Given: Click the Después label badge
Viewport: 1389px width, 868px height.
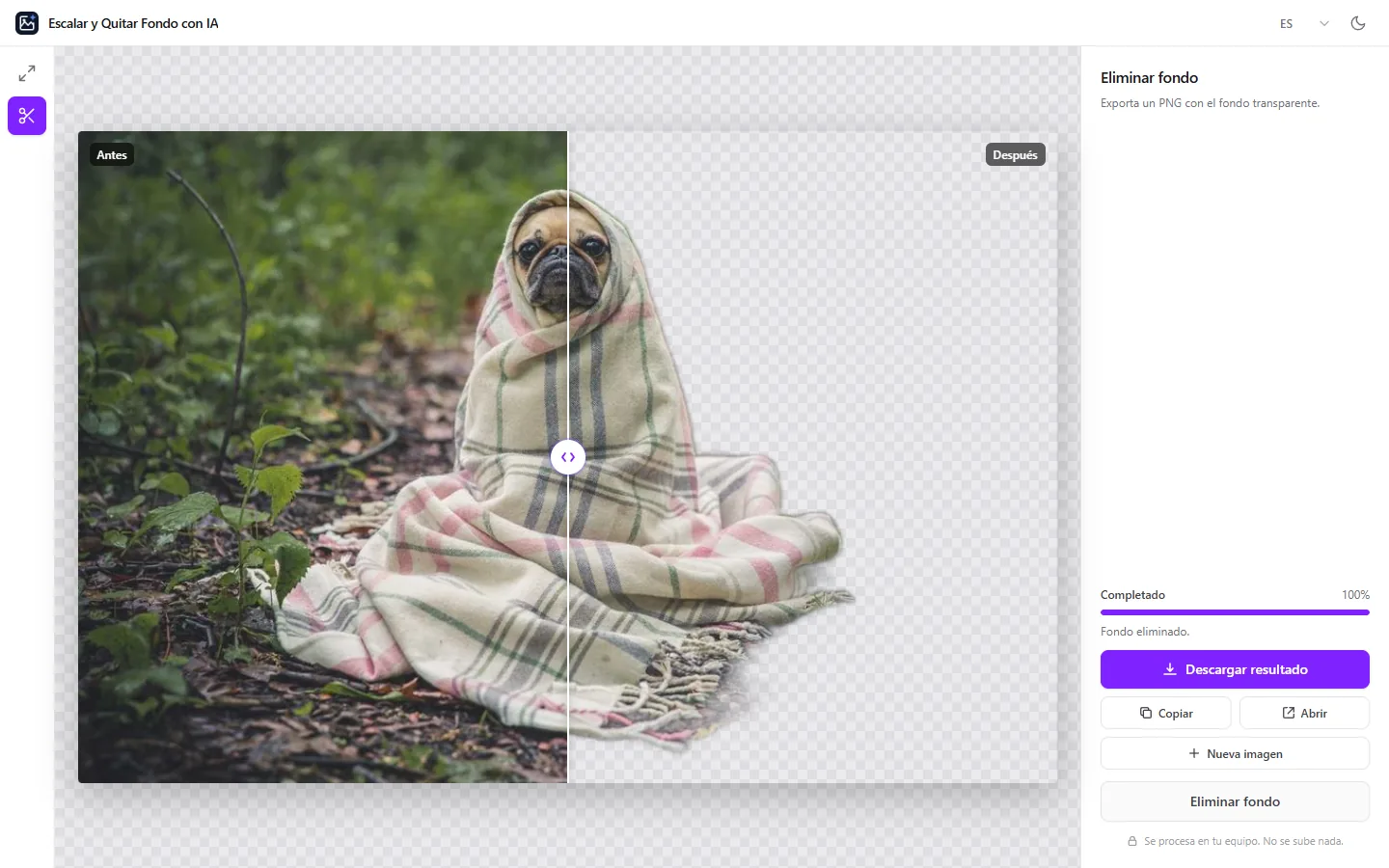Looking at the screenshot, I should [1015, 154].
